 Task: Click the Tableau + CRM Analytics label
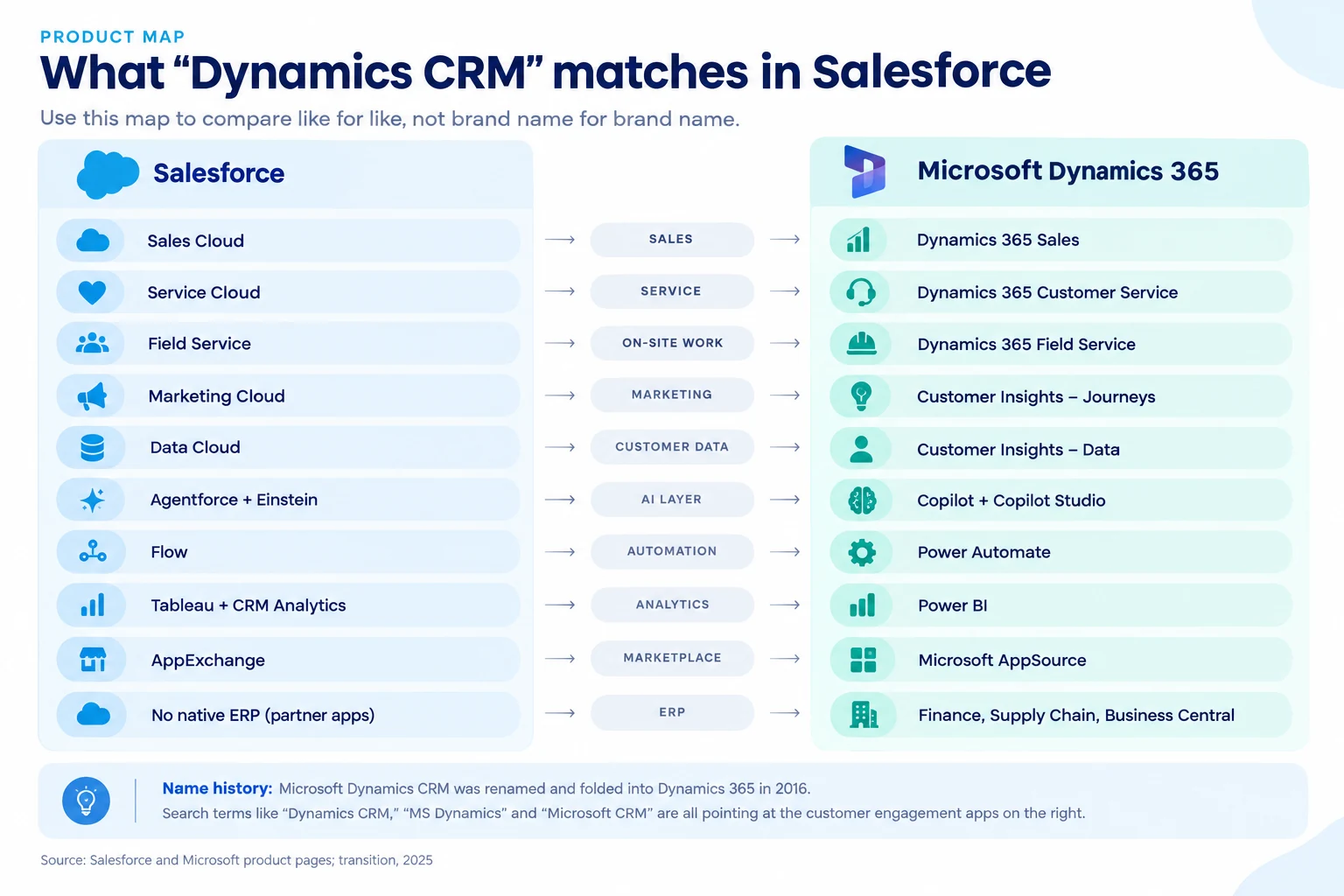tap(248, 605)
